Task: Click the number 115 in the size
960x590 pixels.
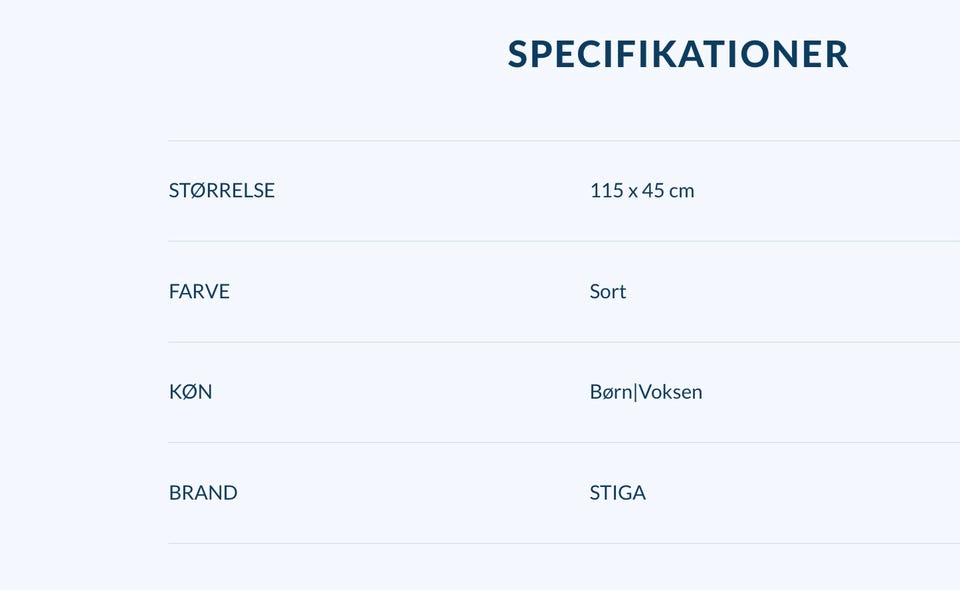Action: [606, 190]
